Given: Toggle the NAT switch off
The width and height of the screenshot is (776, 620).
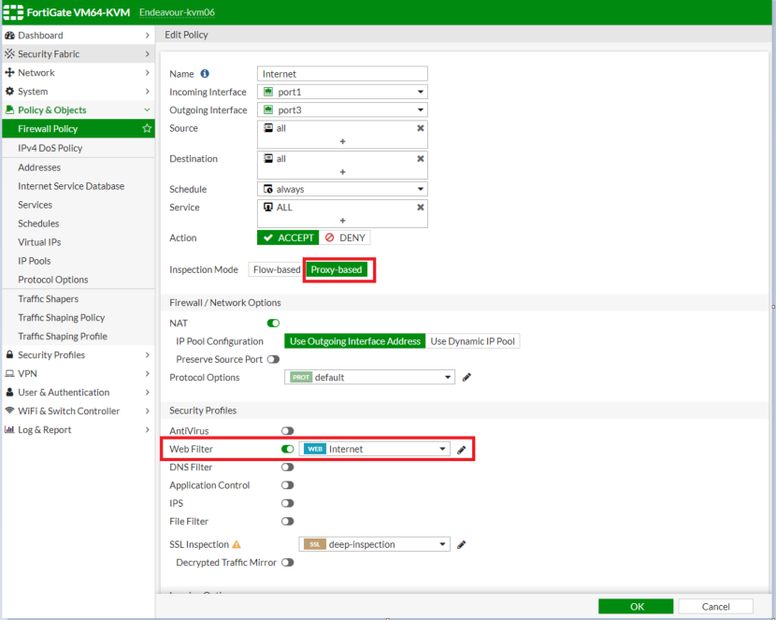Looking at the screenshot, I should [x=273, y=323].
